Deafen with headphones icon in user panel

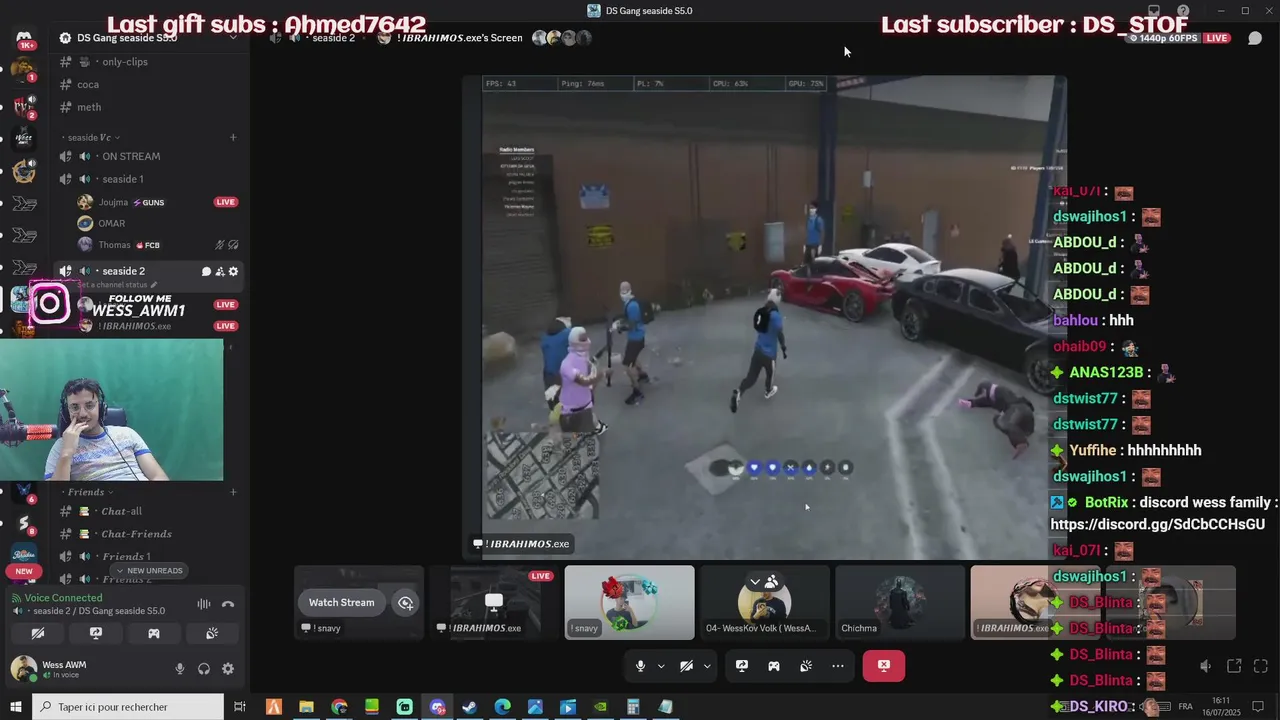(x=204, y=669)
